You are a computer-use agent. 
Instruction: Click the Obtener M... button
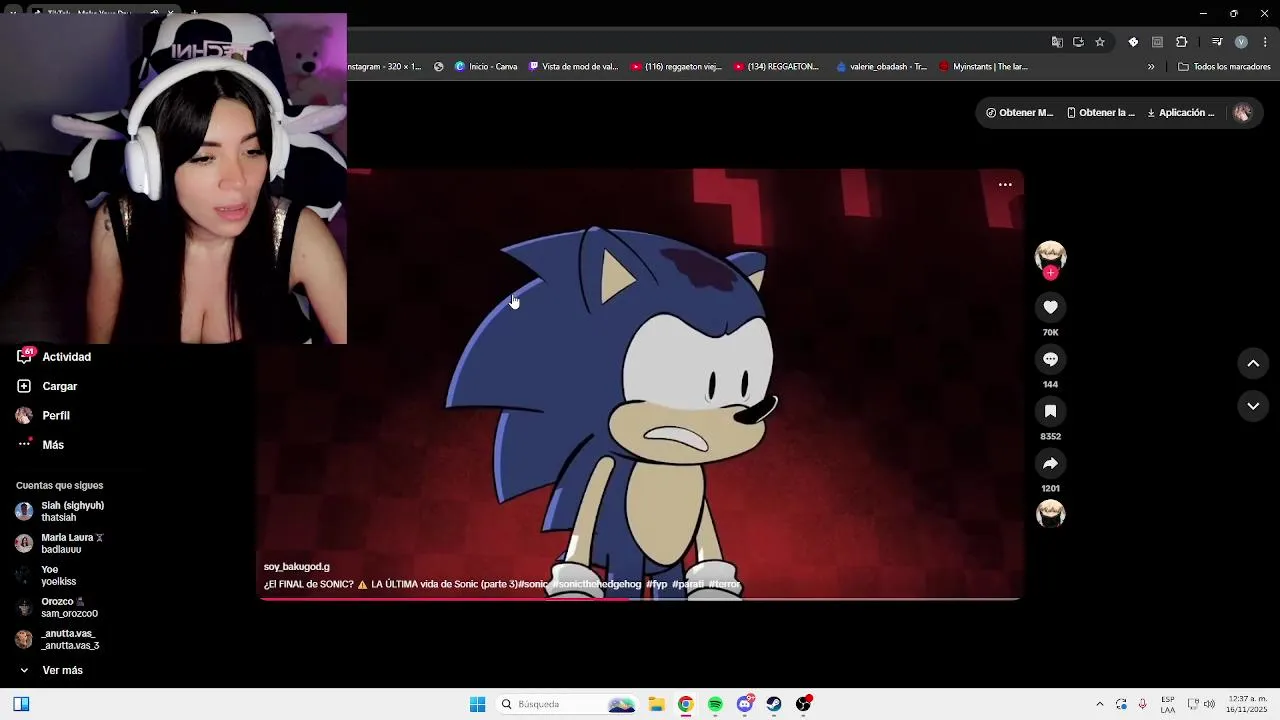pos(1019,113)
